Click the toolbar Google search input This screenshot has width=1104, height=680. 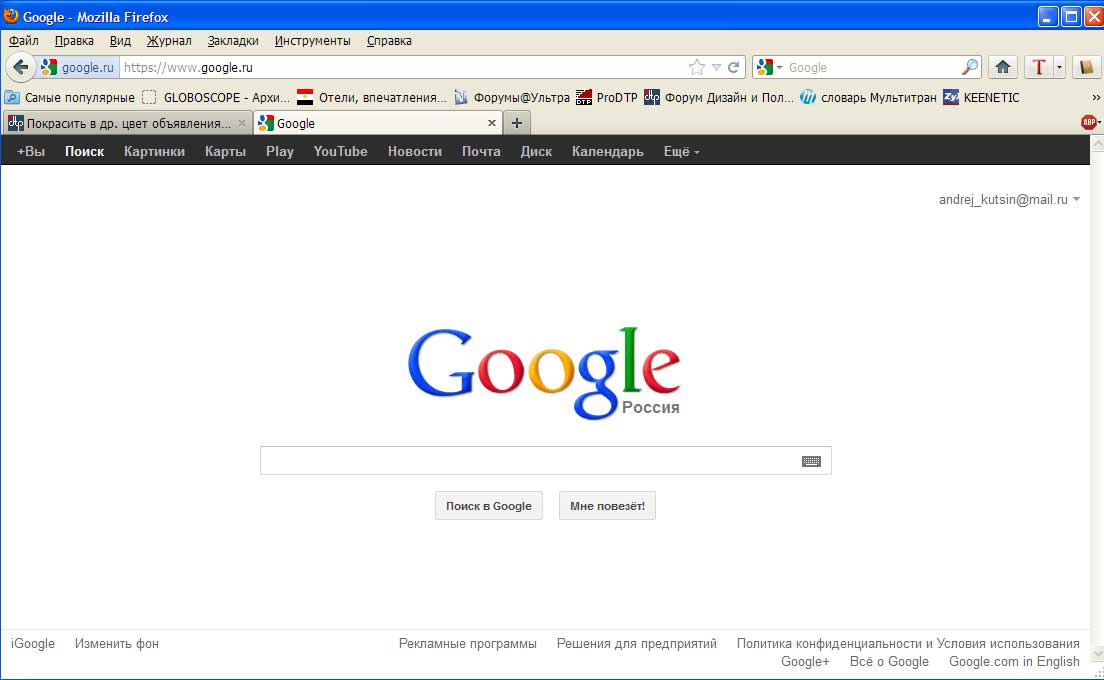[x=873, y=68]
